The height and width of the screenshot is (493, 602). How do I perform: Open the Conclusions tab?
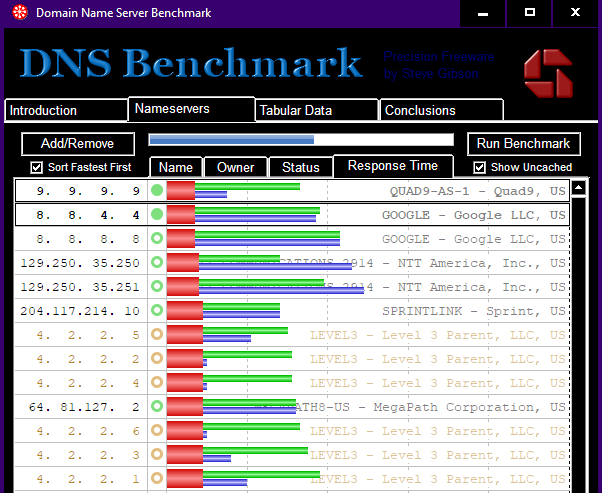click(x=442, y=111)
